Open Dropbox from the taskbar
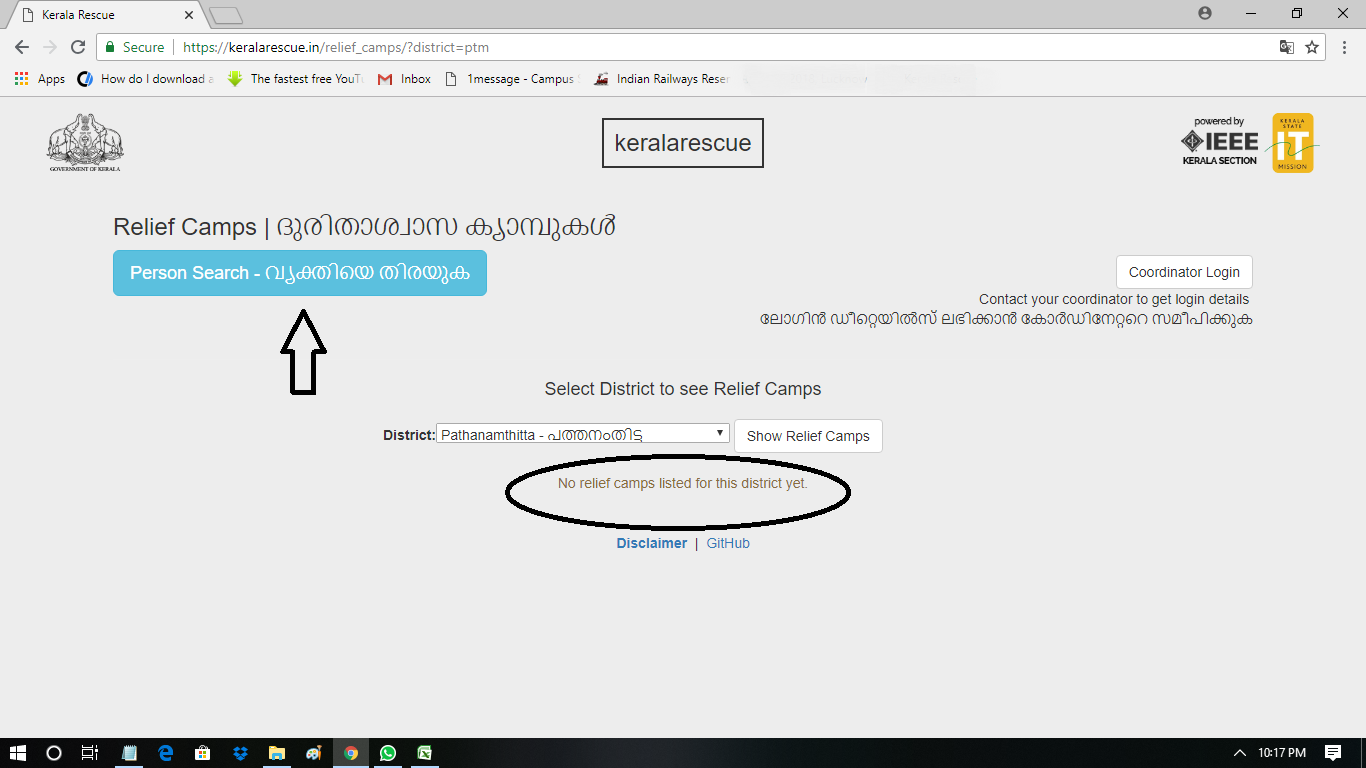Viewport: 1366px width, 768px height. click(x=240, y=753)
